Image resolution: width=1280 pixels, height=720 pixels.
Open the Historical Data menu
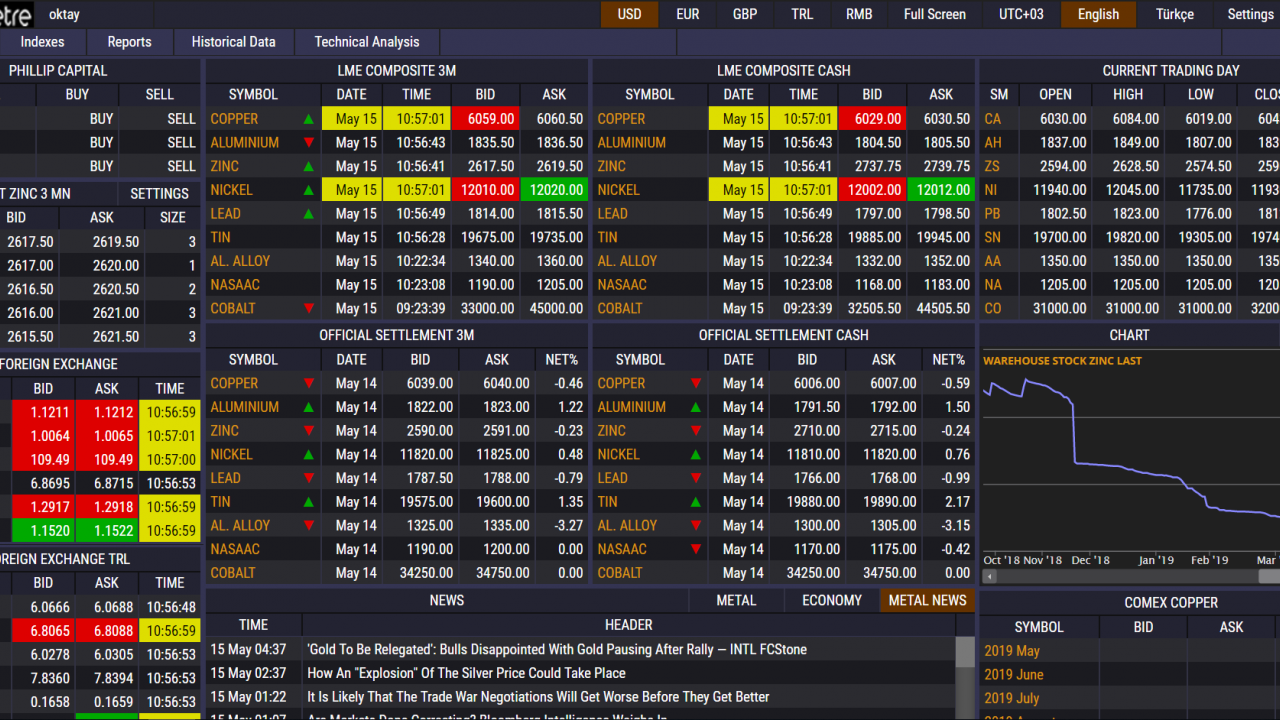tap(233, 42)
